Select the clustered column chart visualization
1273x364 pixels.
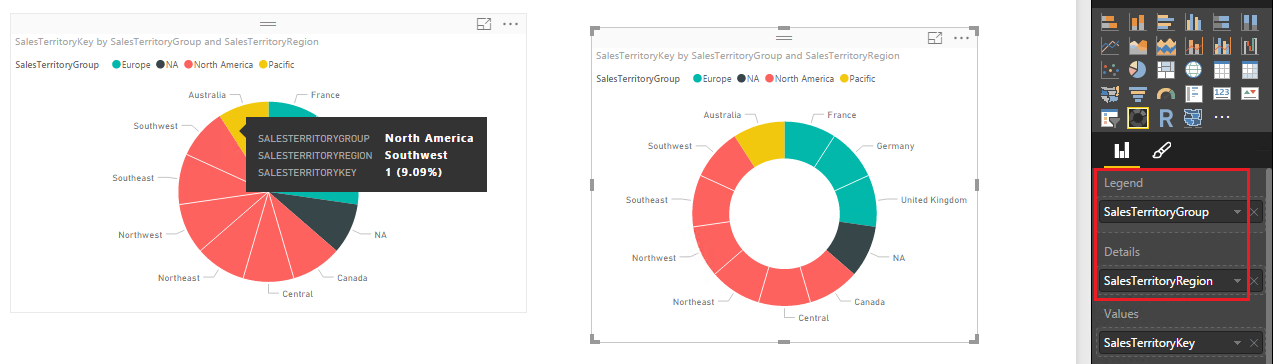[1193, 21]
